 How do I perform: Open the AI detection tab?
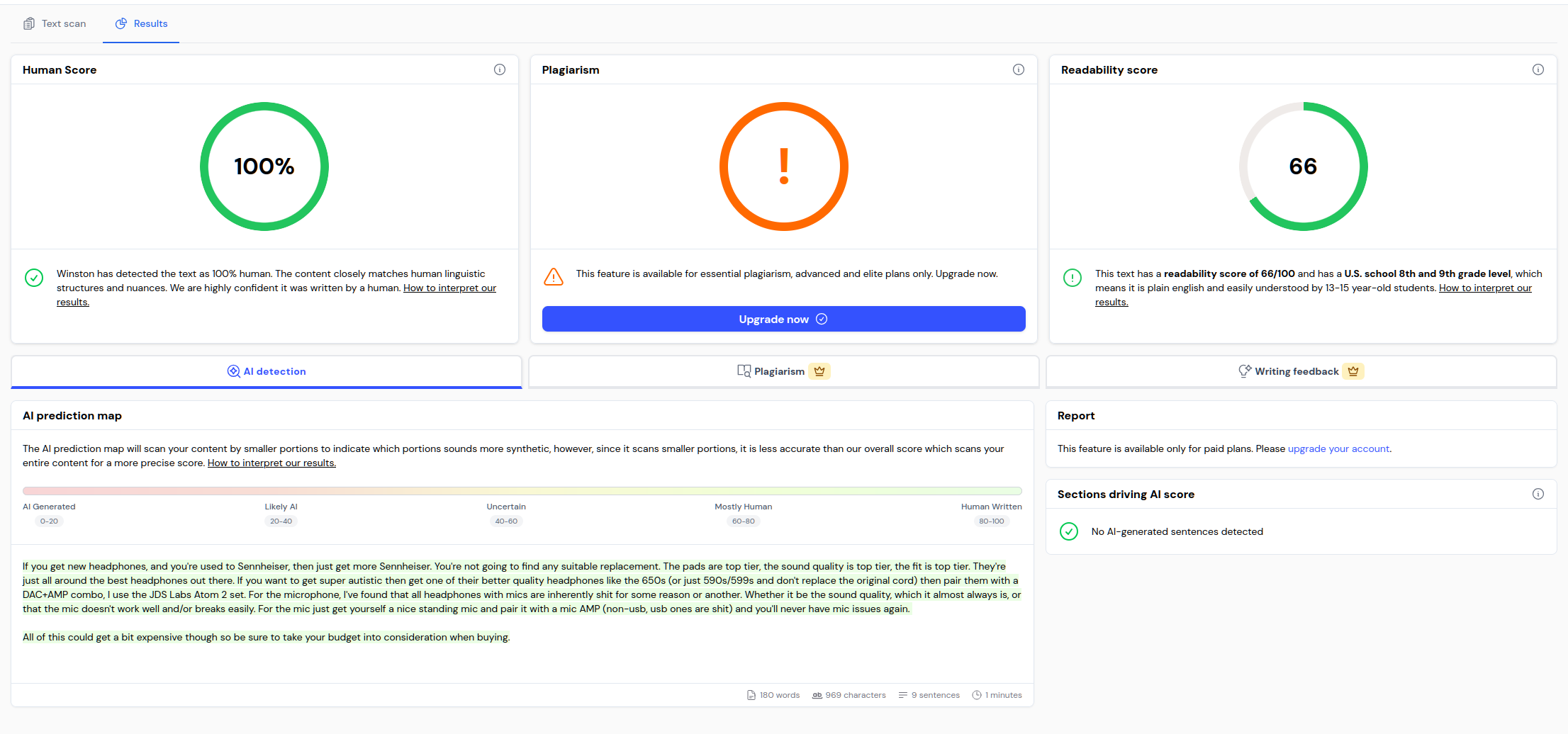267,371
